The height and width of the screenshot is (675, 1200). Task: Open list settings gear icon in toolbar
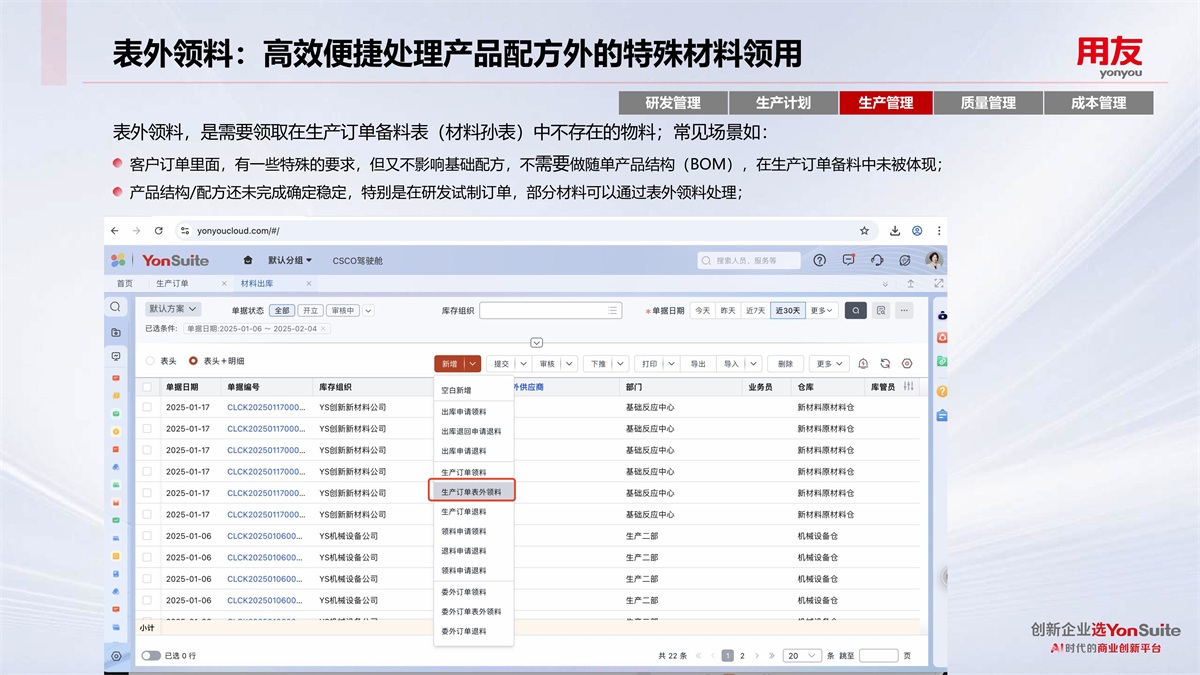(907, 364)
